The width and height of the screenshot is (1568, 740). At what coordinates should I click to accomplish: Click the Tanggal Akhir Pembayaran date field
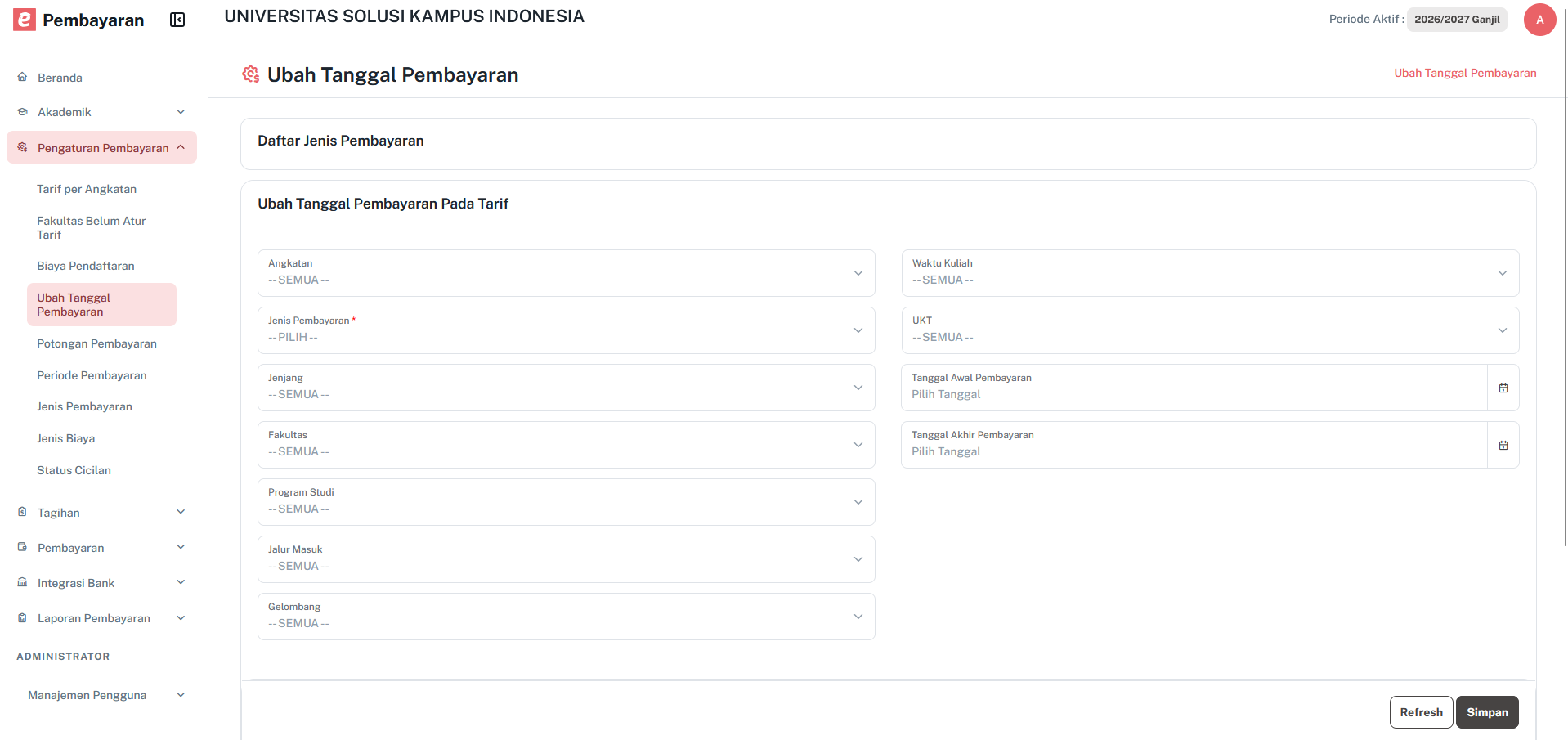pos(1194,445)
